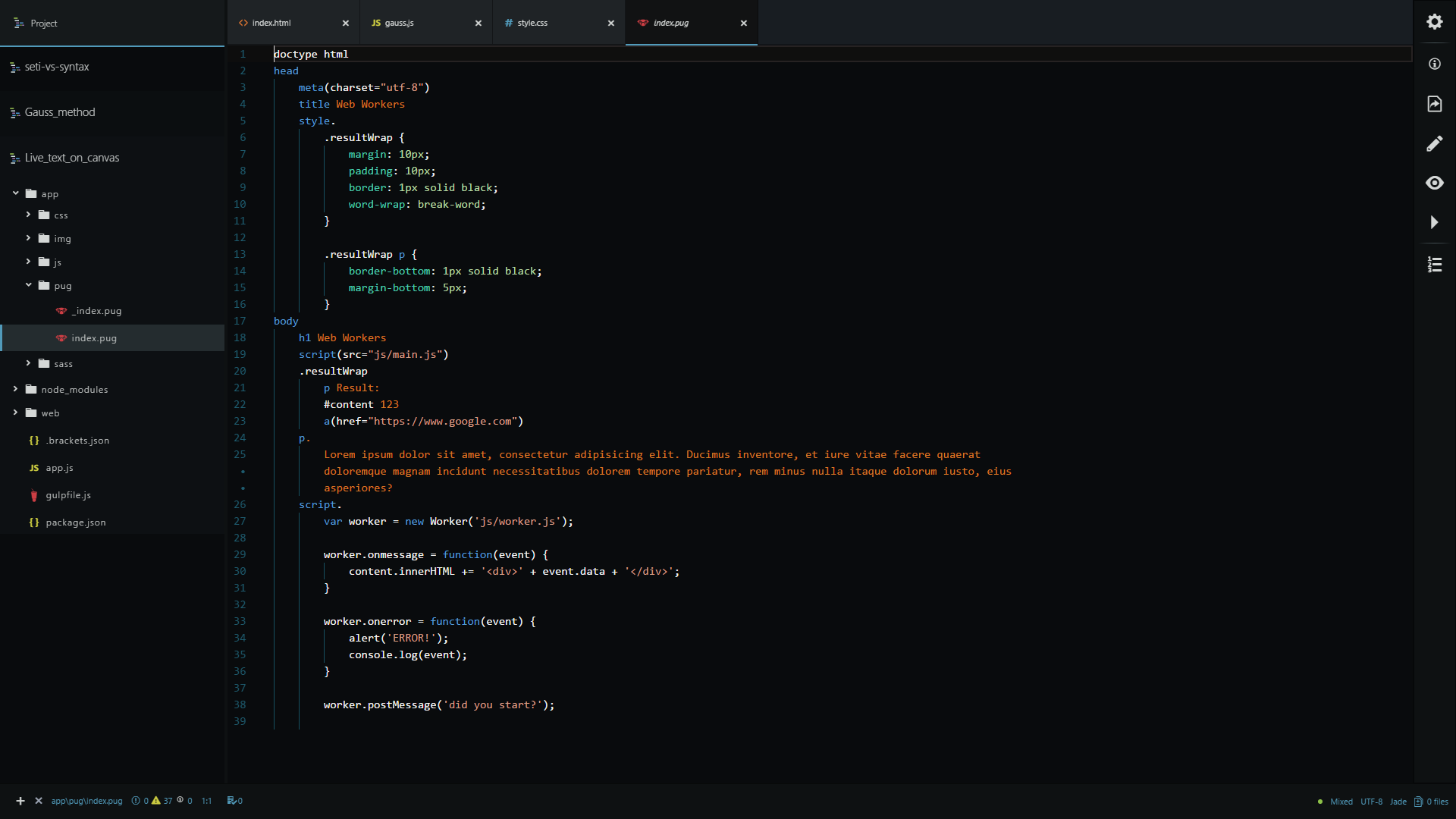This screenshot has width=1456, height=819.
Task: Click the play/run arrow icon
Action: point(1434,222)
